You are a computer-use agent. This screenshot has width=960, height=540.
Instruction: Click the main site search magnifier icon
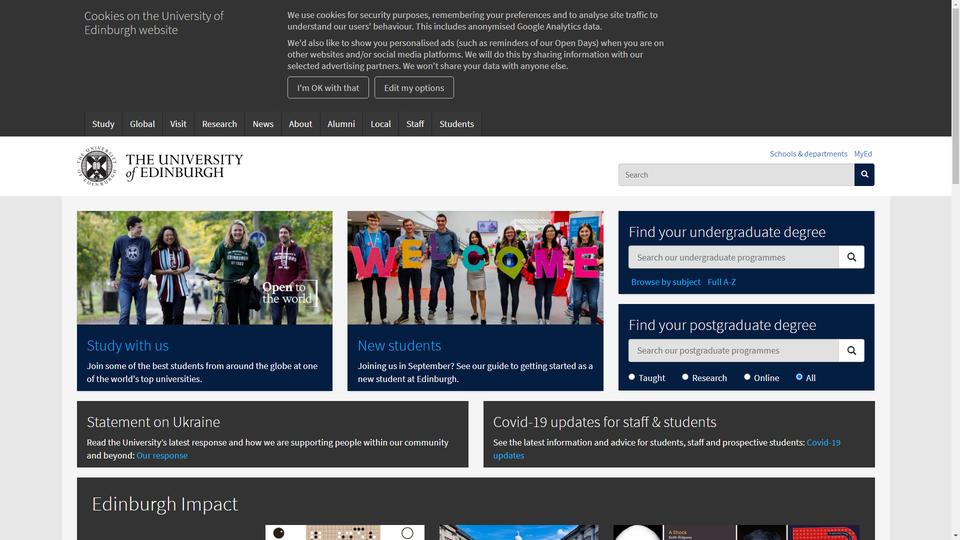(864, 174)
